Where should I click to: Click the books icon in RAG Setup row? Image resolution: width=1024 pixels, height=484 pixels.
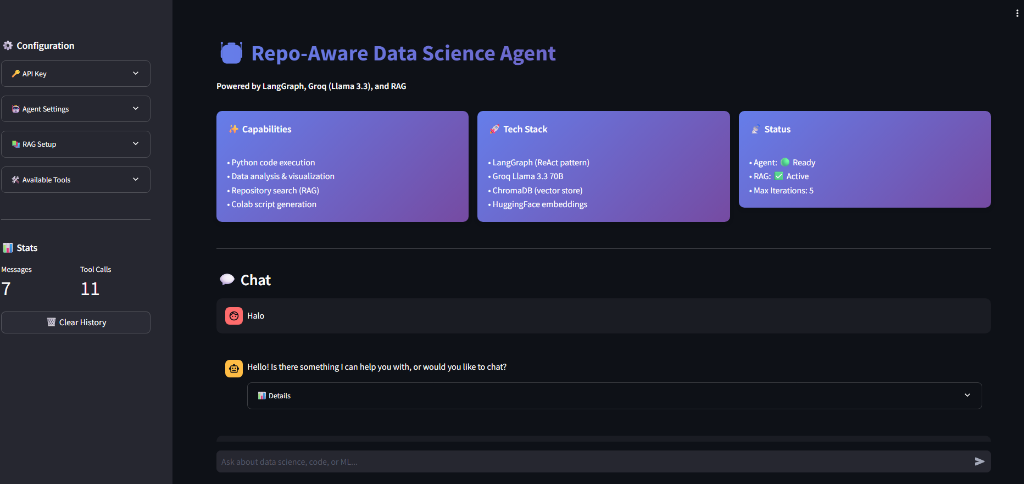pos(16,144)
